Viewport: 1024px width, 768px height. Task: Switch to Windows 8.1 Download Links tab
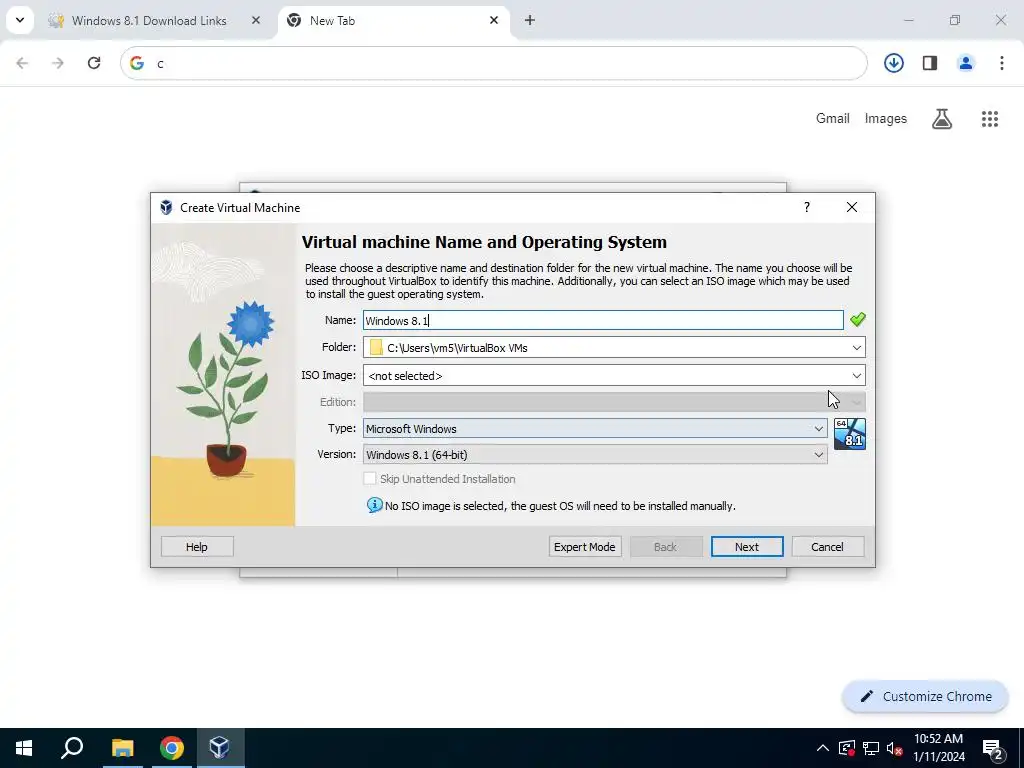(149, 20)
